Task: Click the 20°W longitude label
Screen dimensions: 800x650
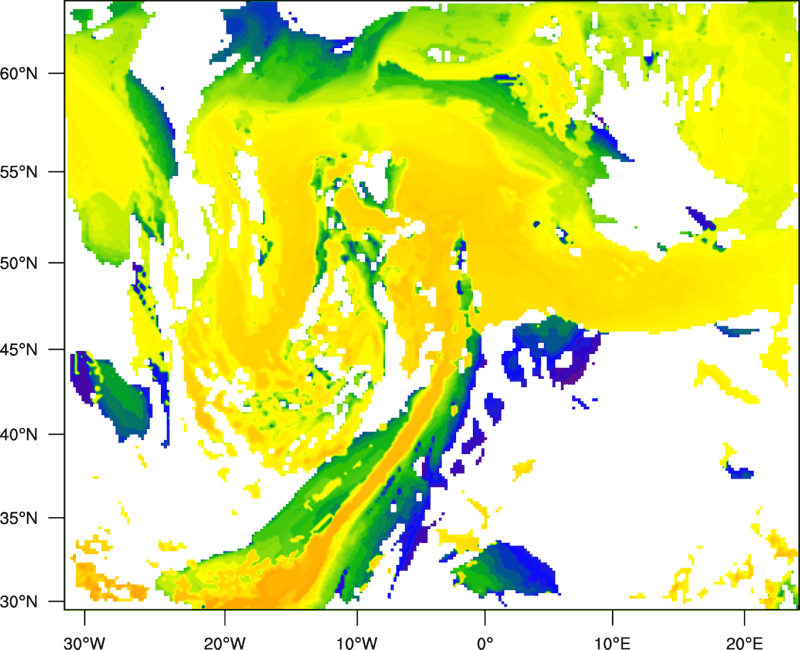Action: 224,643
